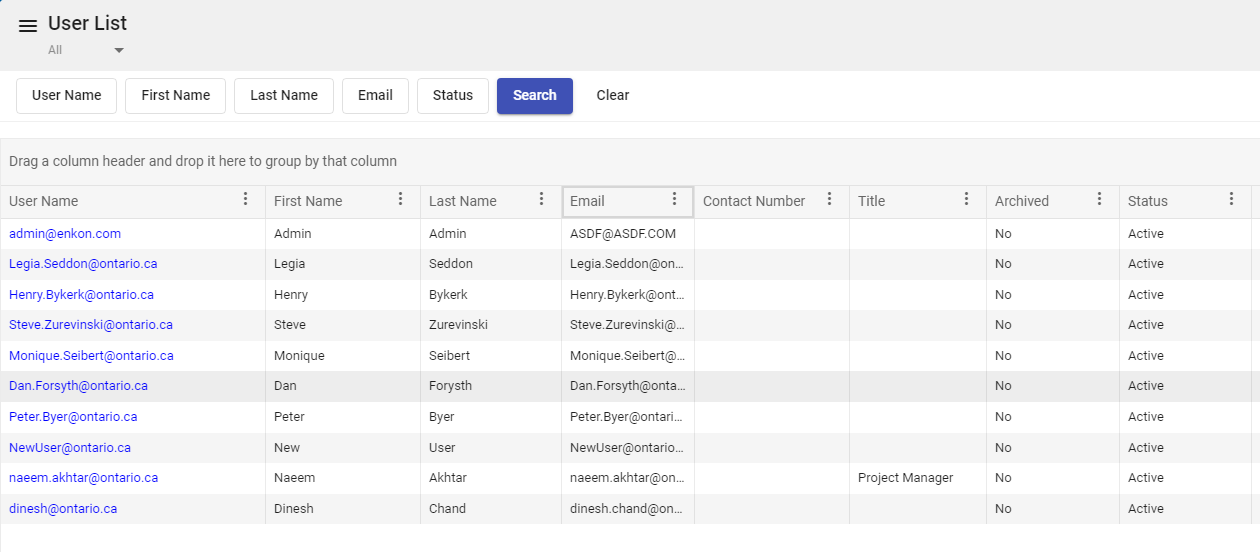Image resolution: width=1260 pixels, height=552 pixels.
Task: Open Contact Number column three-dot menu
Action: pyautogui.click(x=829, y=200)
